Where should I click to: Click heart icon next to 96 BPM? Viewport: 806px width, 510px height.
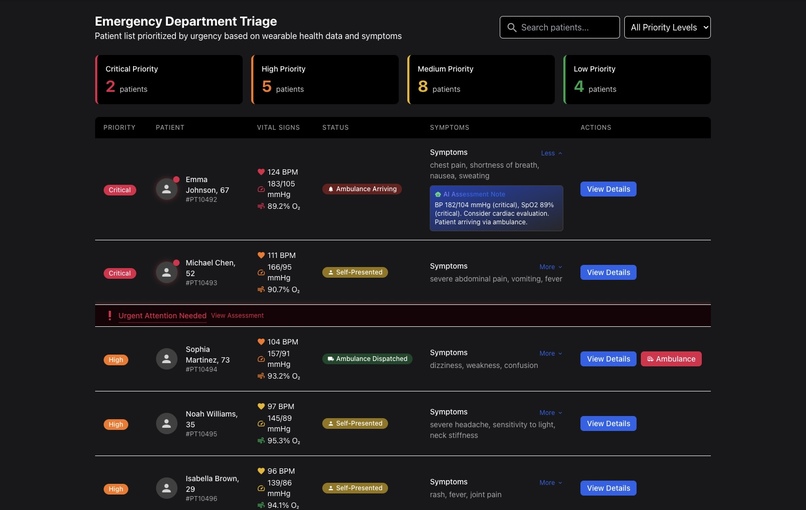pyautogui.click(x=261, y=471)
